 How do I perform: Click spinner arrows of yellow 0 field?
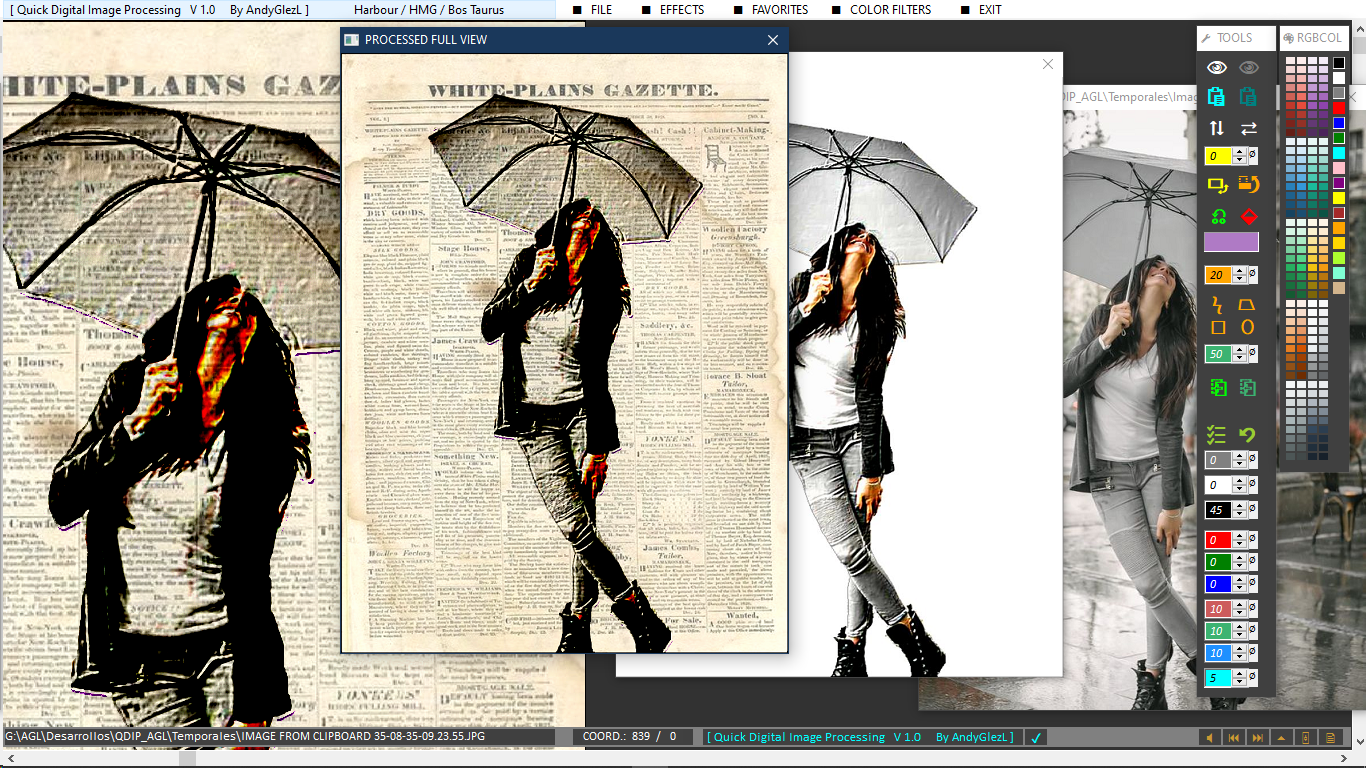point(1240,156)
